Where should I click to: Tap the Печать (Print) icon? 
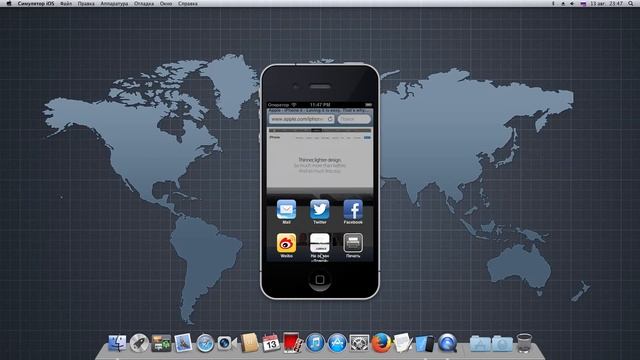353,243
